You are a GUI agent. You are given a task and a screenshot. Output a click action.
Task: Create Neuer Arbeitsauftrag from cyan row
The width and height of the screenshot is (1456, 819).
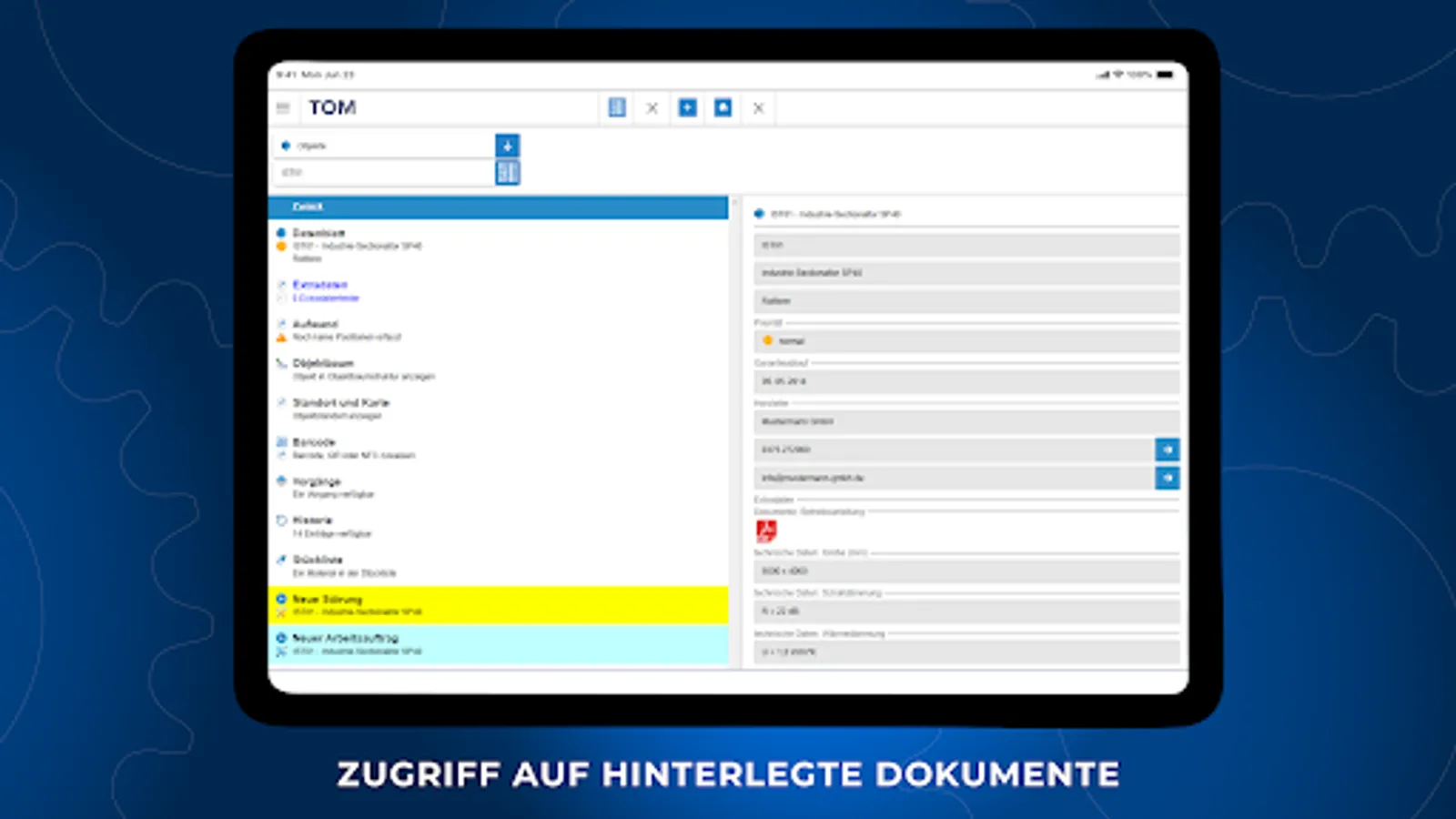coord(499,644)
